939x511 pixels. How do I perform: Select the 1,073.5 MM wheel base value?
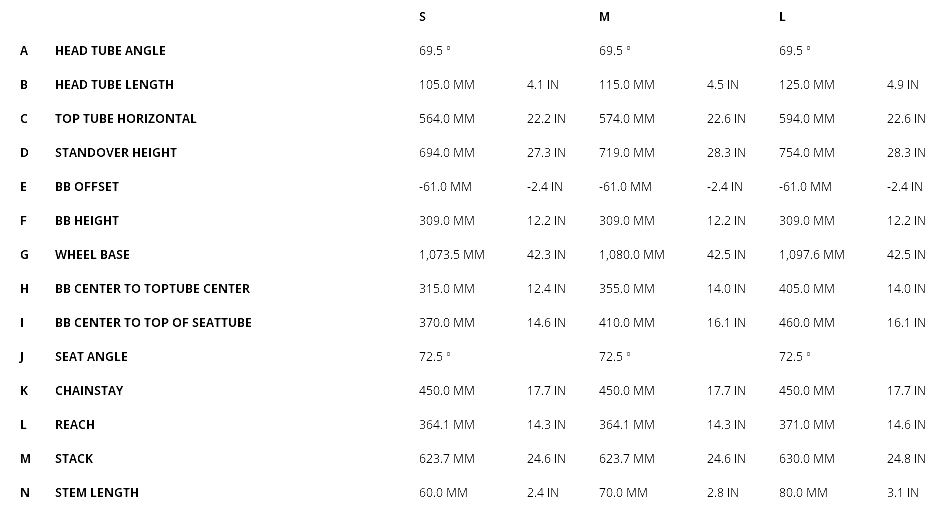pos(451,254)
